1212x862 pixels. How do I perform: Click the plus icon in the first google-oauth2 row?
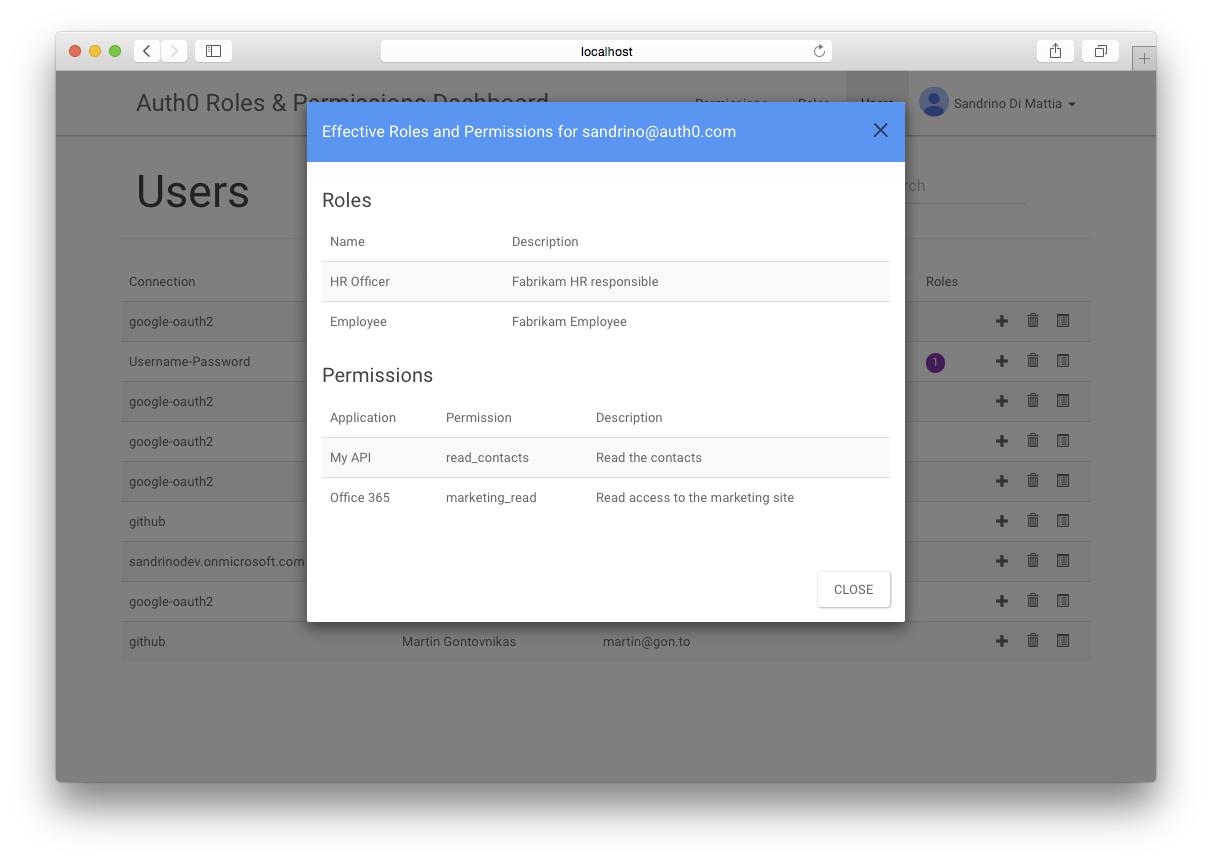(x=1002, y=321)
